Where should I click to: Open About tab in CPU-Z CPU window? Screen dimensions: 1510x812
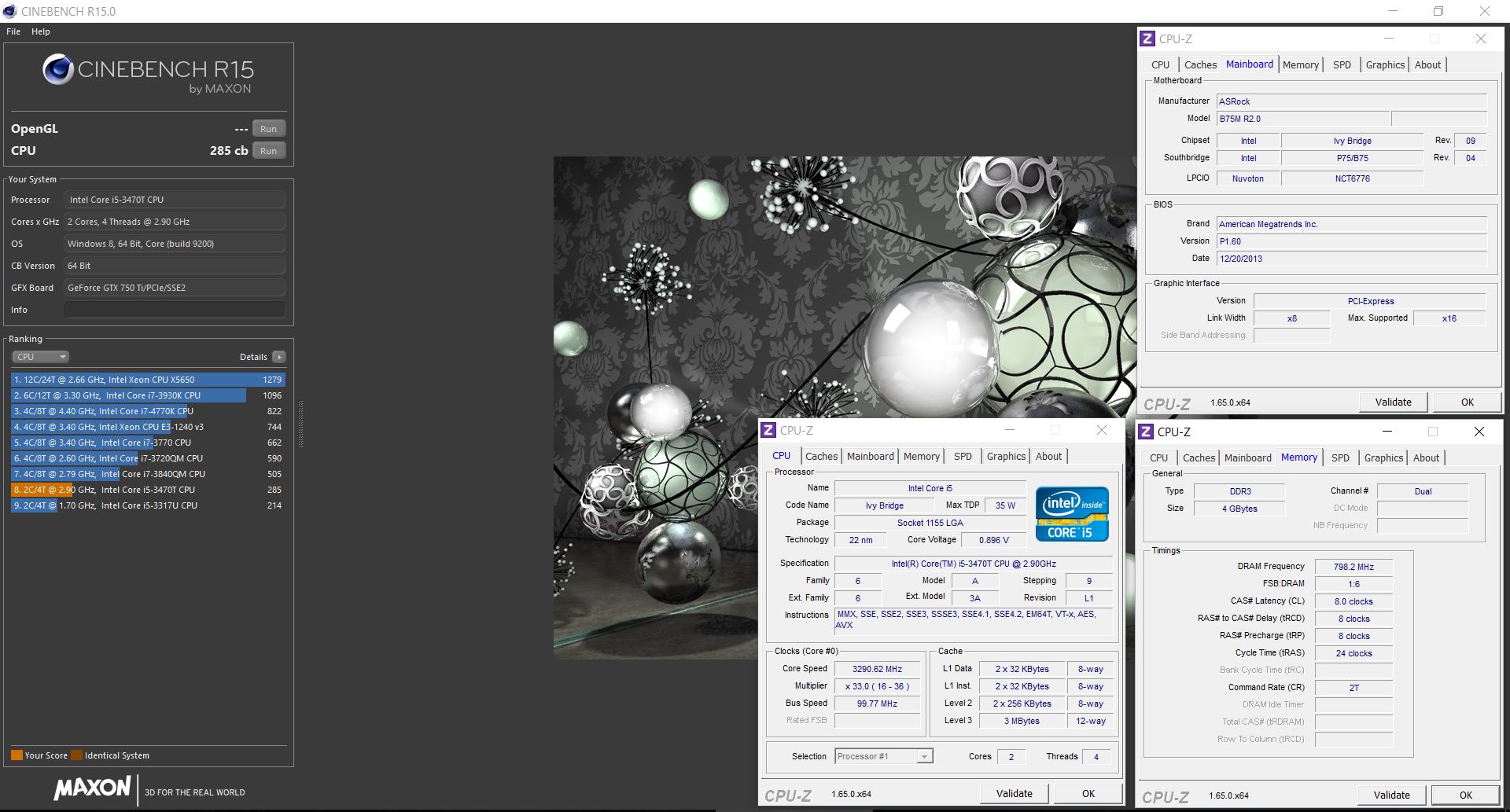(1048, 457)
